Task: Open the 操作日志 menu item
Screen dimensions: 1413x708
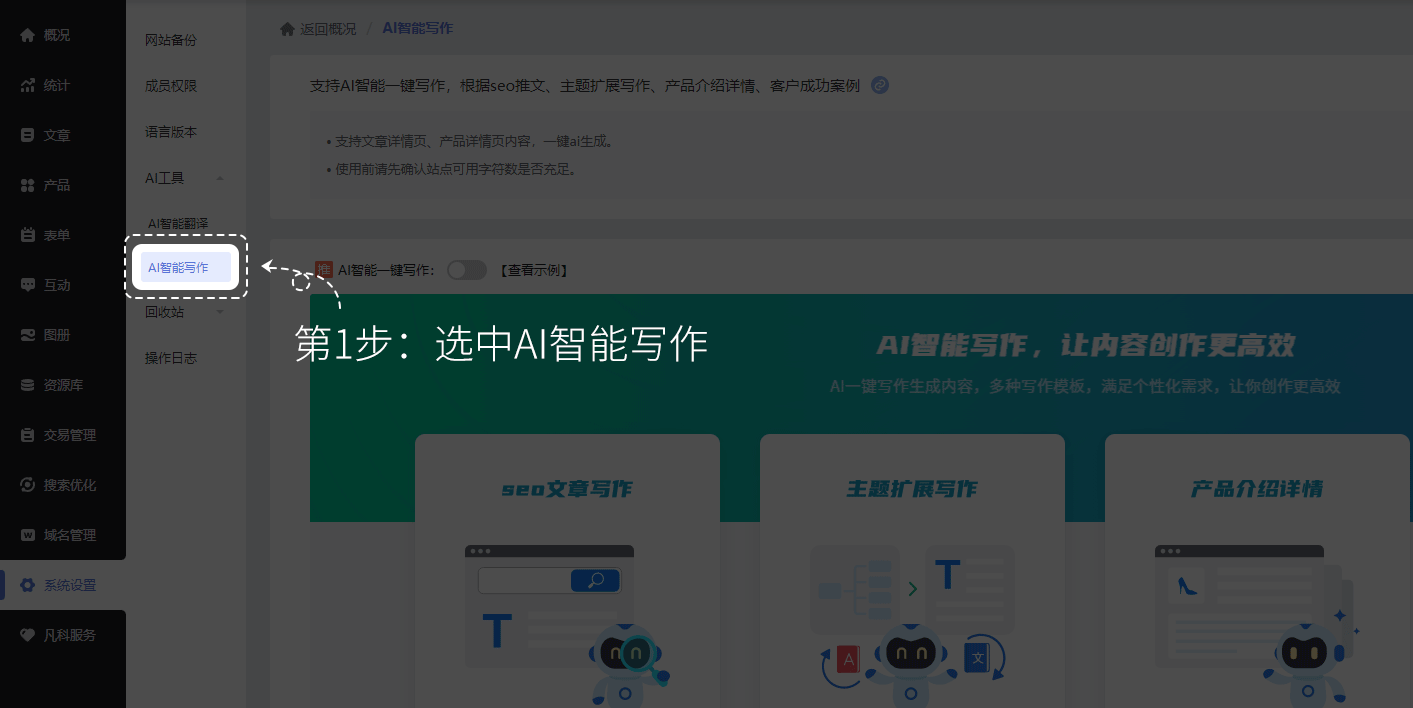Action: [x=171, y=358]
